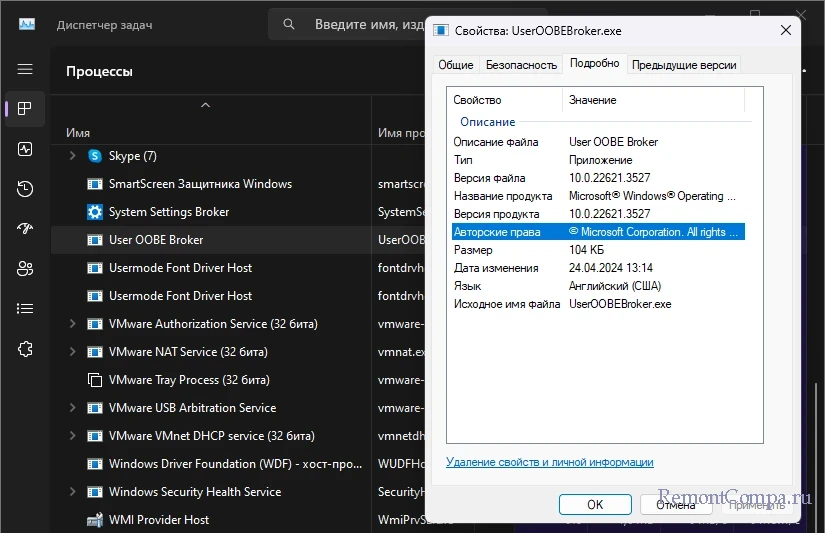Click the file icon in Properties dialog title
Screen dimensions: 825x533
pyautogui.click(x=441, y=31)
